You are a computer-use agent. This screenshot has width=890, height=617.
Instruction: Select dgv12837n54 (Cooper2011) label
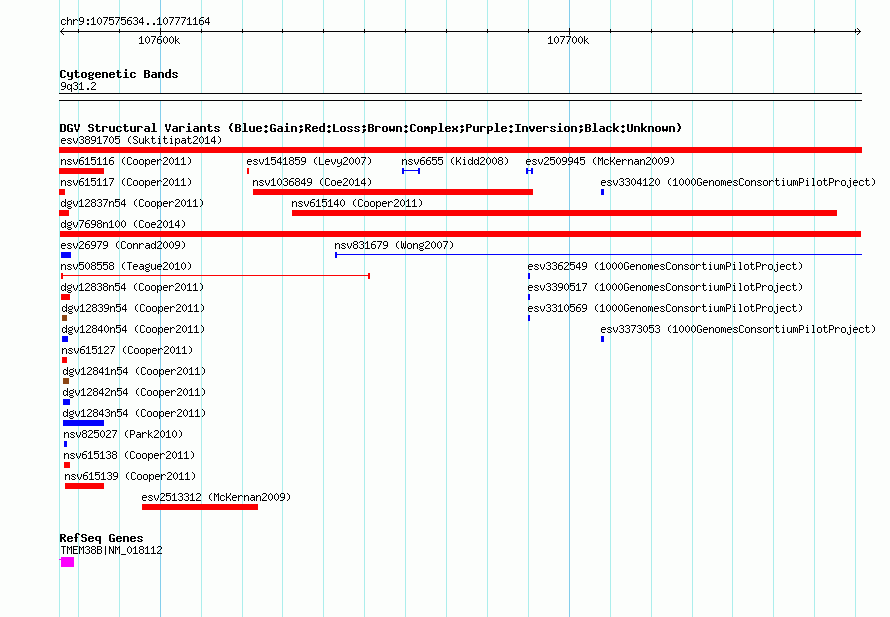click(132, 203)
